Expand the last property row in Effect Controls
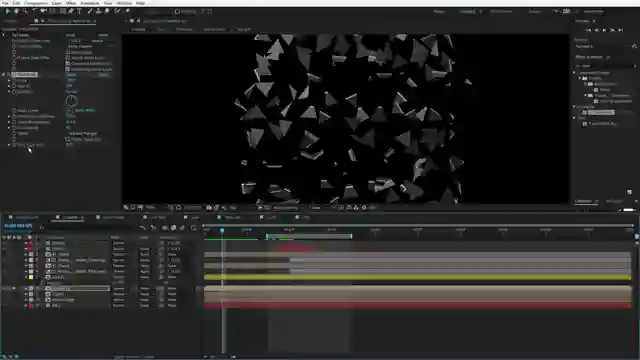The image size is (640, 360). tap(9, 145)
